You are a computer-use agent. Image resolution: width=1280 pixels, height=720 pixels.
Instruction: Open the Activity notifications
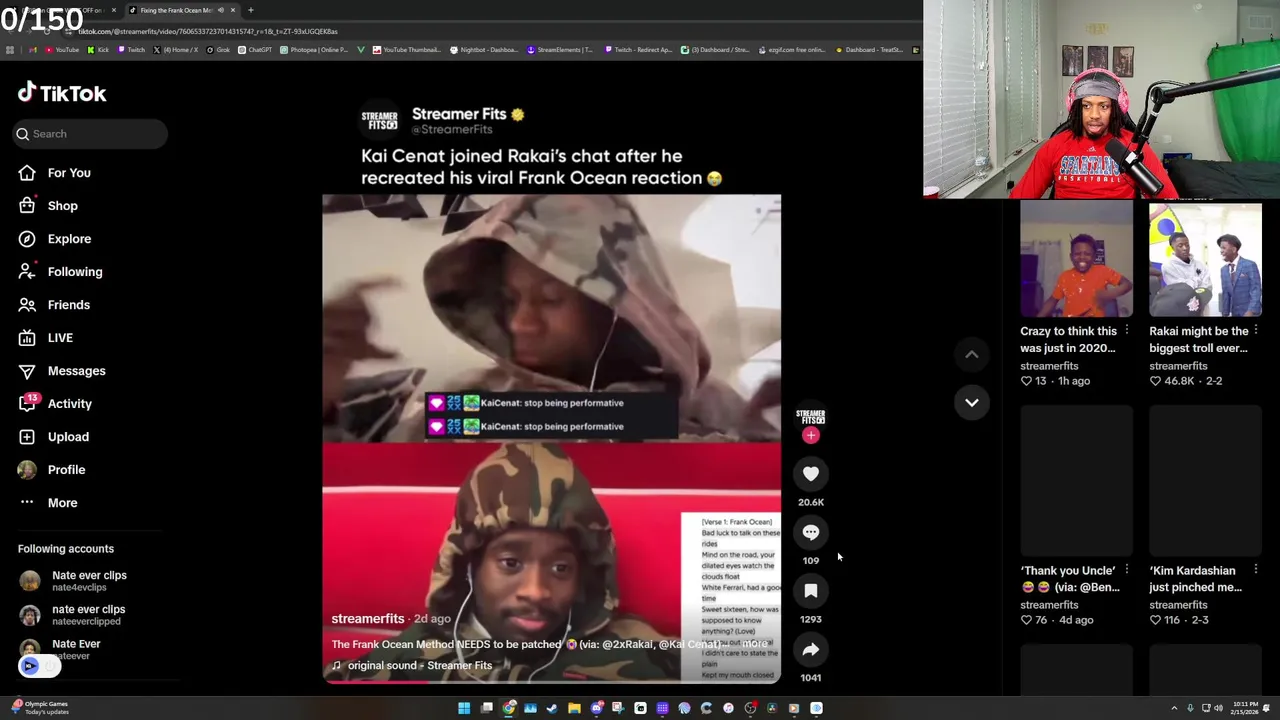(69, 404)
